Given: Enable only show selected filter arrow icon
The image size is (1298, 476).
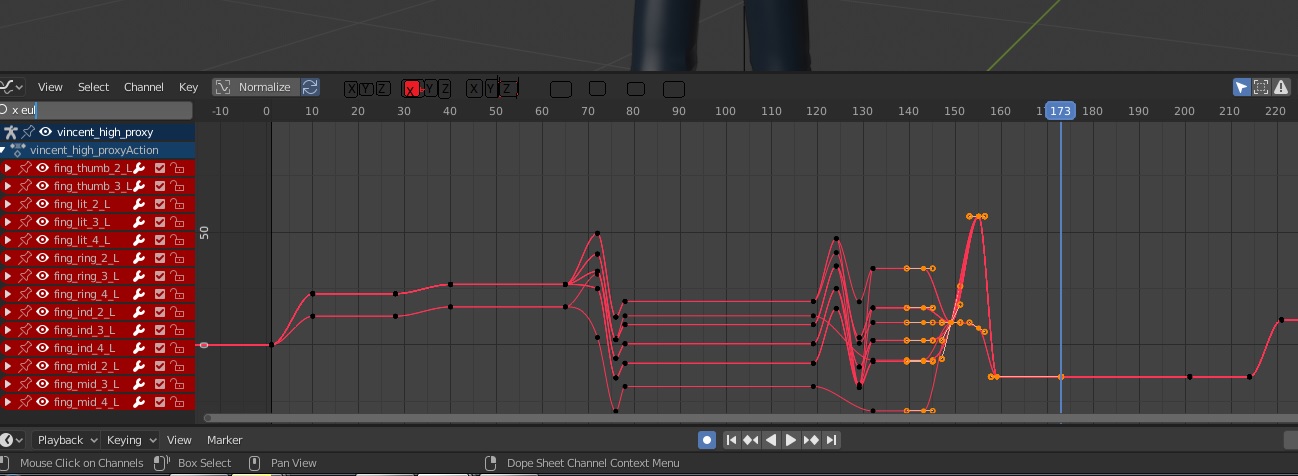Looking at the screenshot, I should tap(1241, 87).
